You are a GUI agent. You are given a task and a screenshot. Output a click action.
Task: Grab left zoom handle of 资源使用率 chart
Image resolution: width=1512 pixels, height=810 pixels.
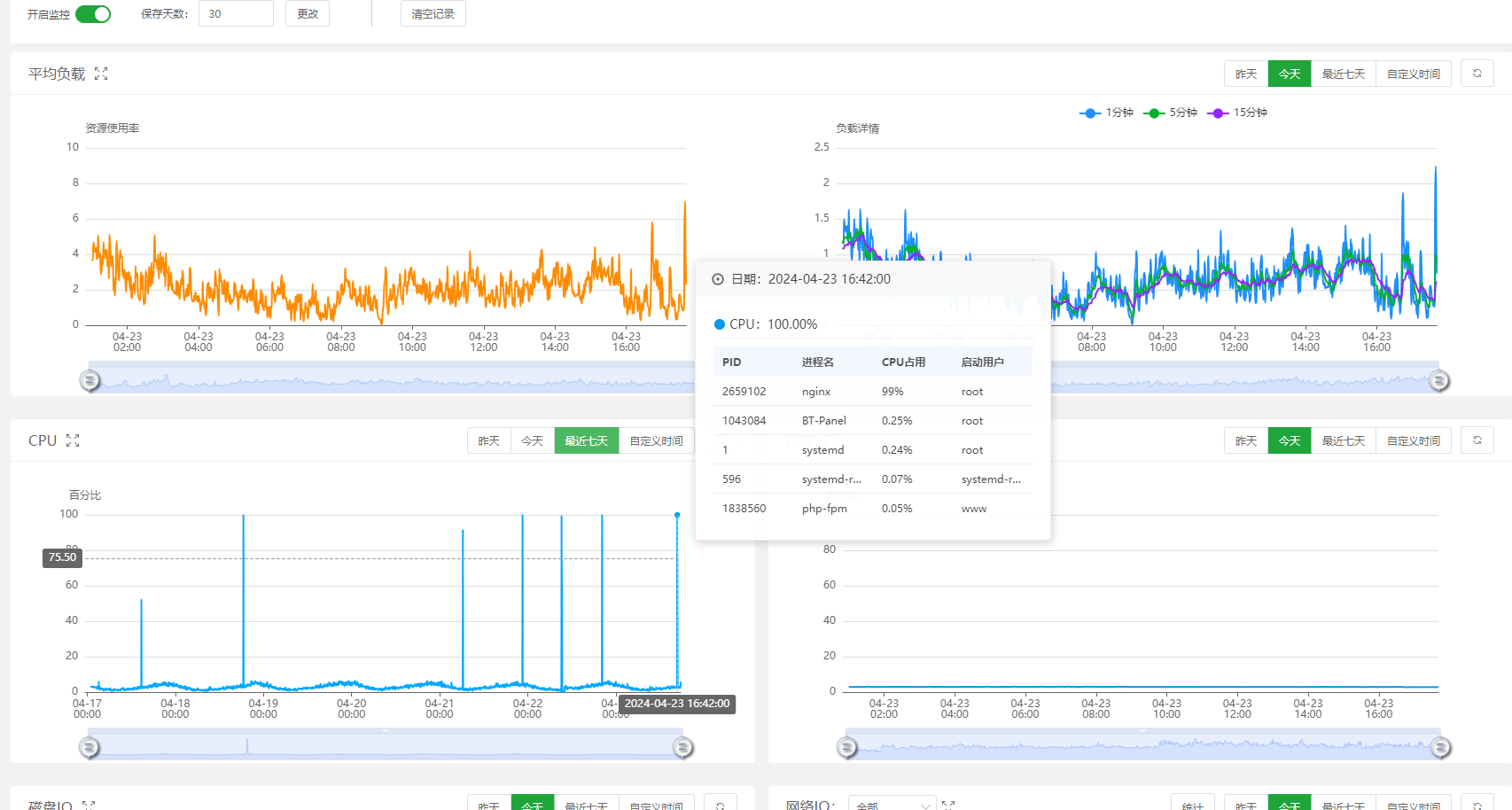point(90,381)
